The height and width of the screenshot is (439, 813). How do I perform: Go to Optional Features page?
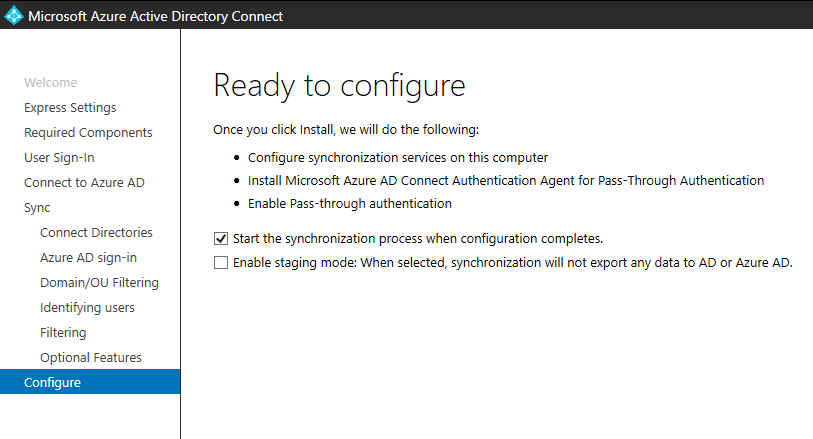(91, 358)
